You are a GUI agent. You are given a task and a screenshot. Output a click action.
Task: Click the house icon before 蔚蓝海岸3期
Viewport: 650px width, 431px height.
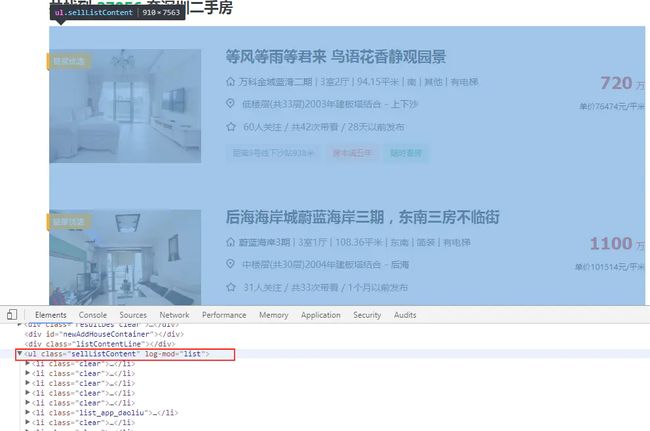coord(230,242)
